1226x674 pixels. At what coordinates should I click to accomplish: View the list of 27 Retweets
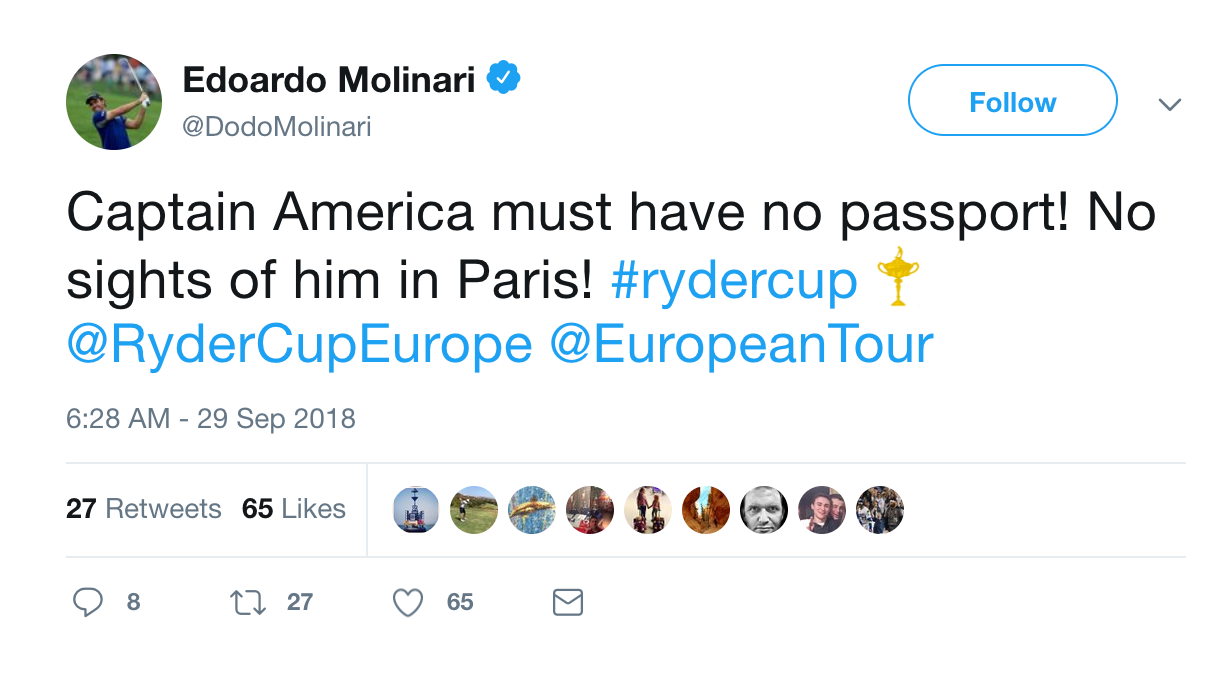144,509
